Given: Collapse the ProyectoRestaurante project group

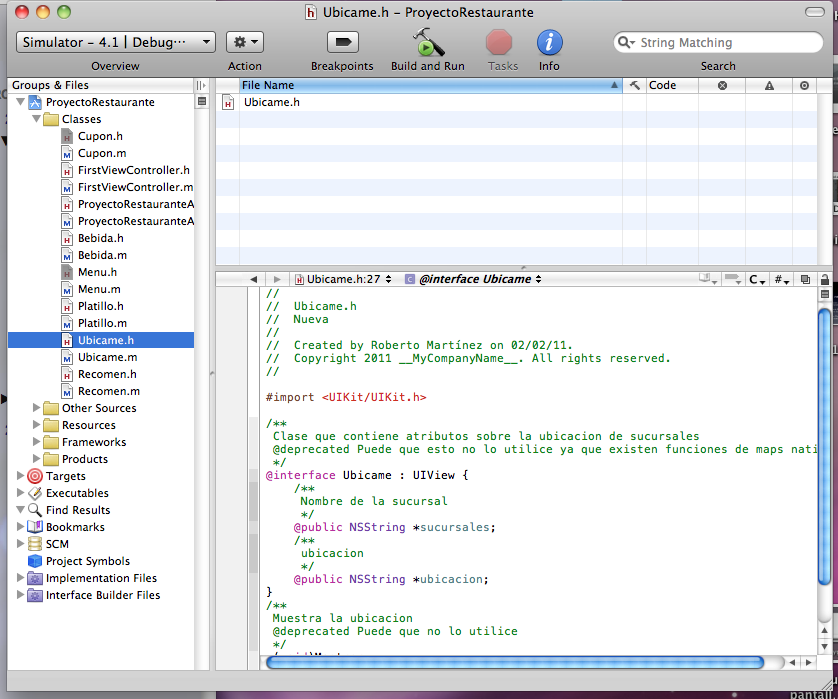Looking at the screenshot, I should click(x=20, y=102).
